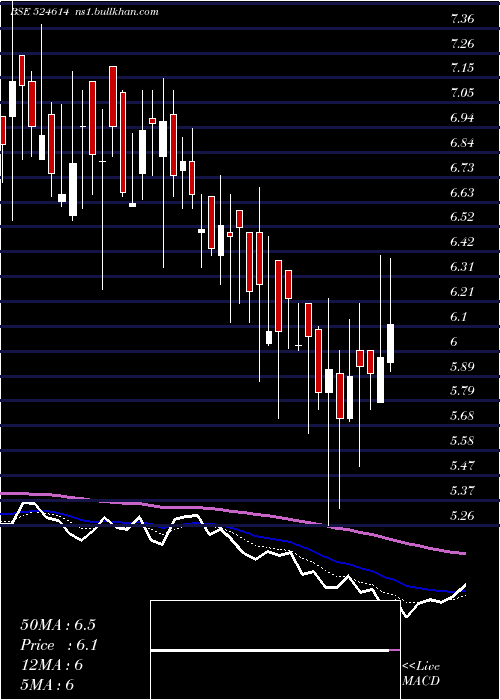Click the 7.26 price axis label
The image size is (500, 700).
(462, 44)
